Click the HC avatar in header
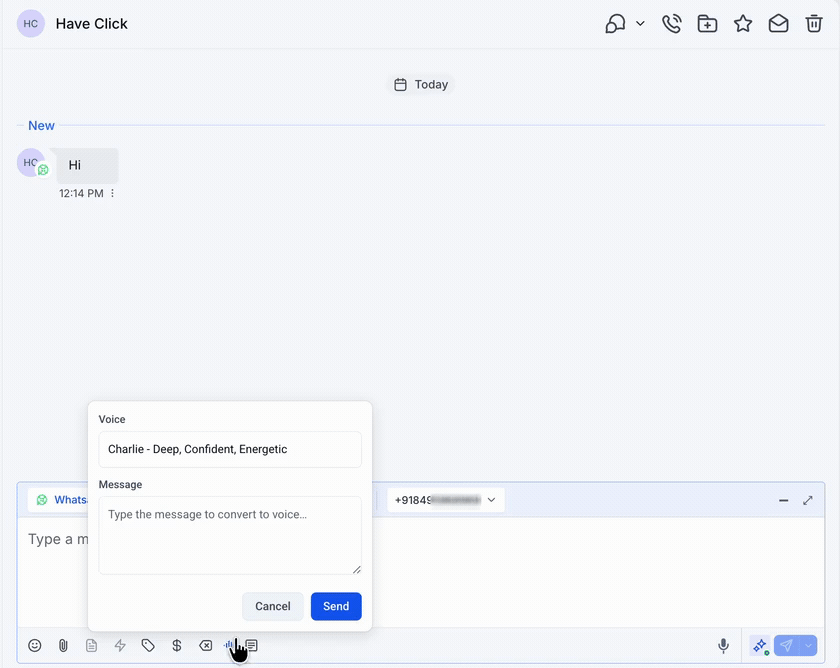 (x=31, y=24)
